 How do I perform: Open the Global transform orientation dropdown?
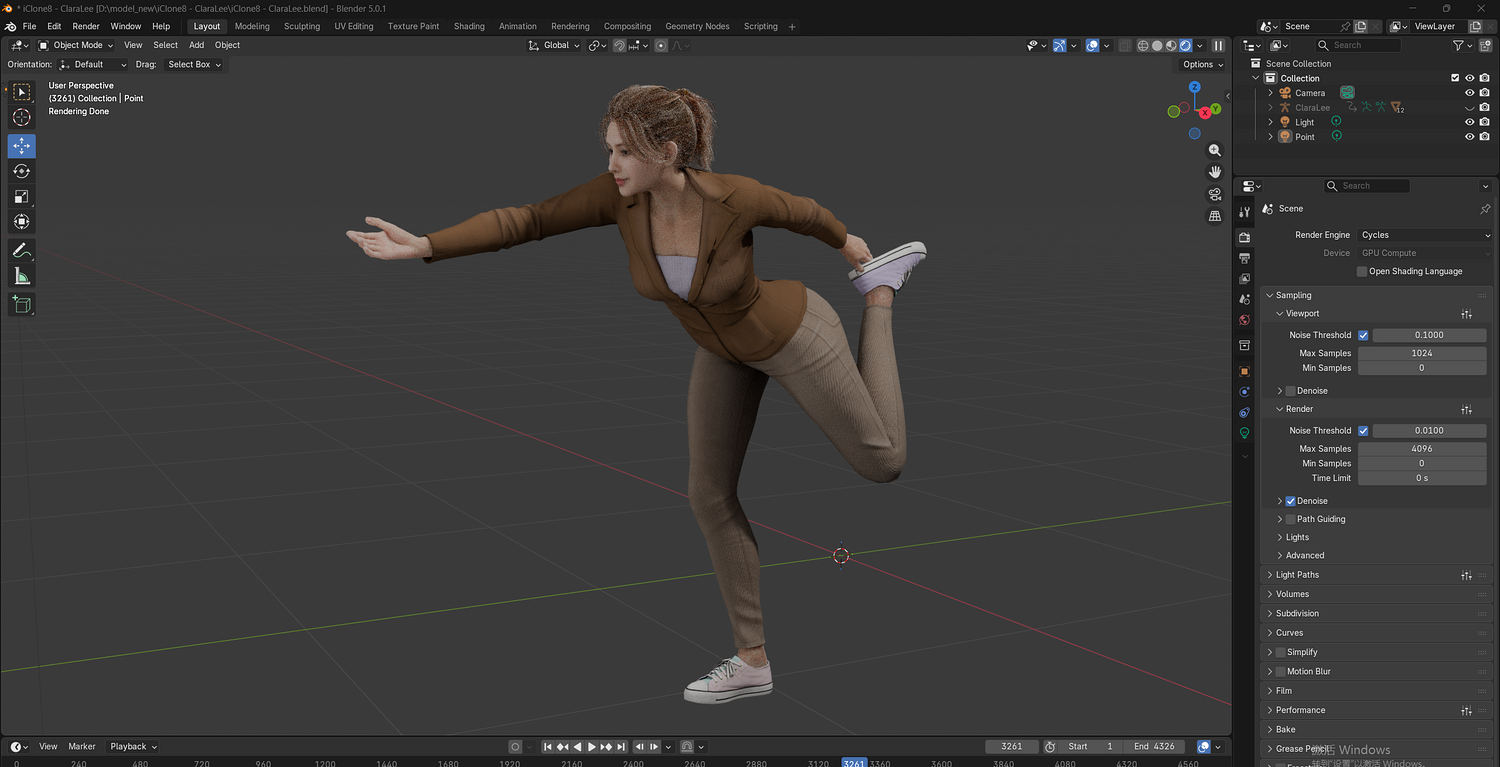tap(554, 45)
